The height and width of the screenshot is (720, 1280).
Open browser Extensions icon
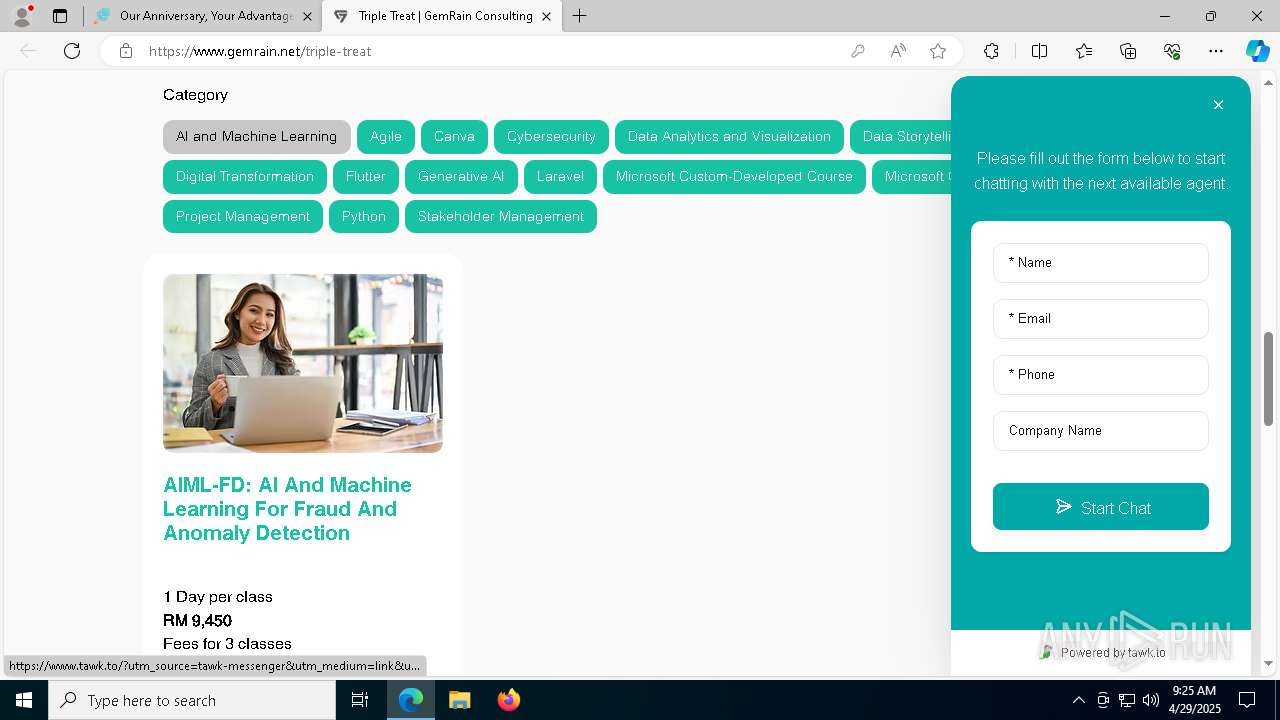[x=991, y=51]
